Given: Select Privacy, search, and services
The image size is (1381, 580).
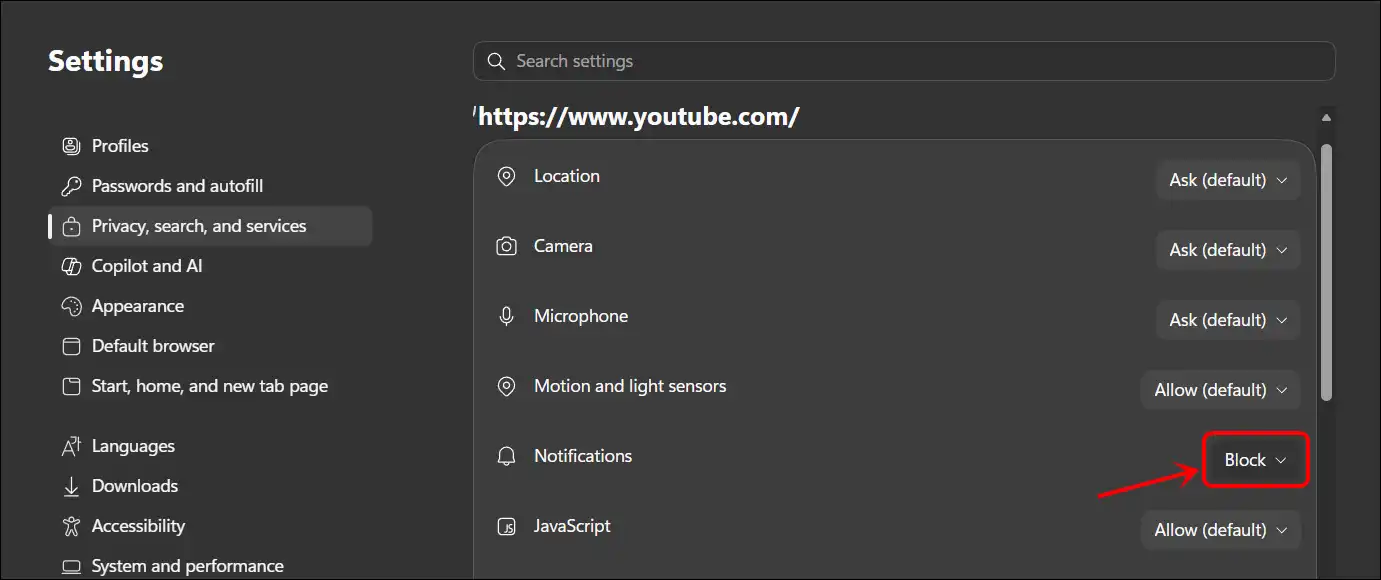Looking at the screenshot, I should [x=210, y=226].
